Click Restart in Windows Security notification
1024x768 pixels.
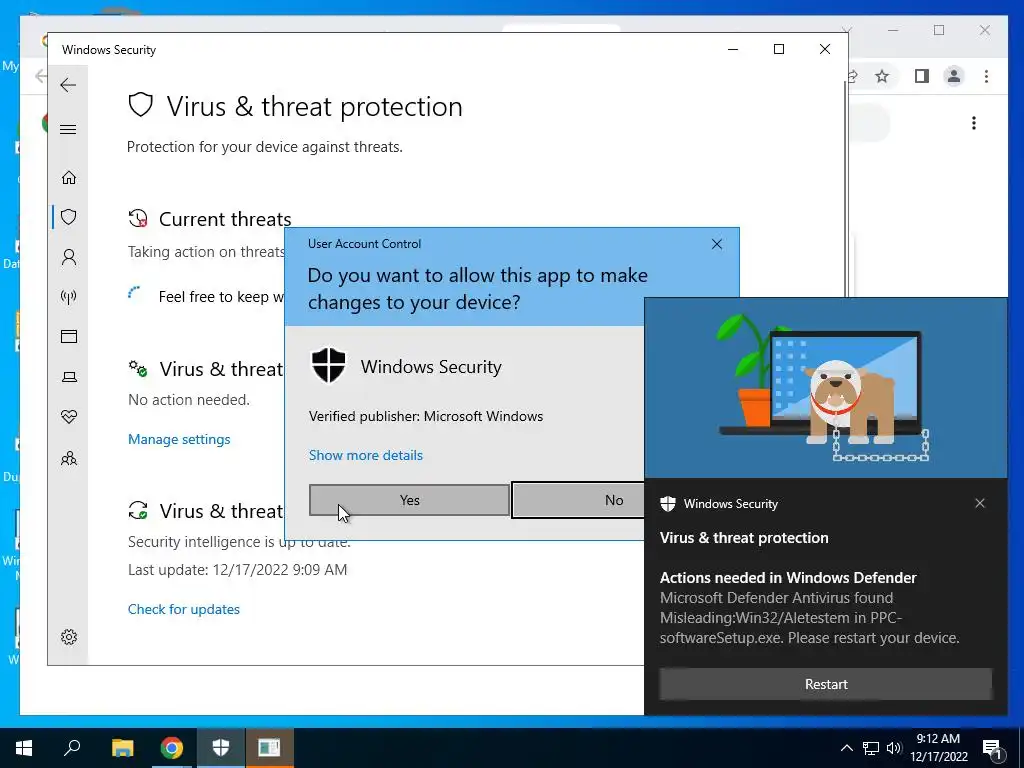coord(825,684)
